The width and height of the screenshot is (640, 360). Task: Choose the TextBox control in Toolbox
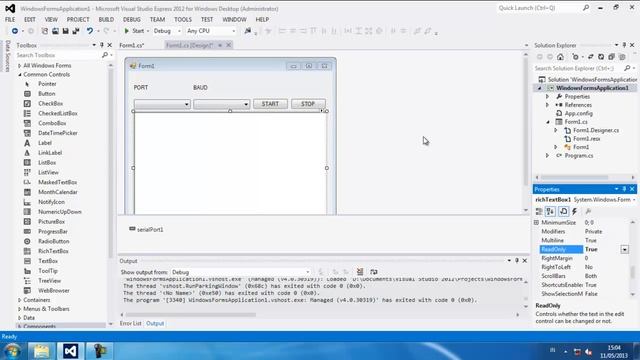pyautogui.click(x=48, y=261)
